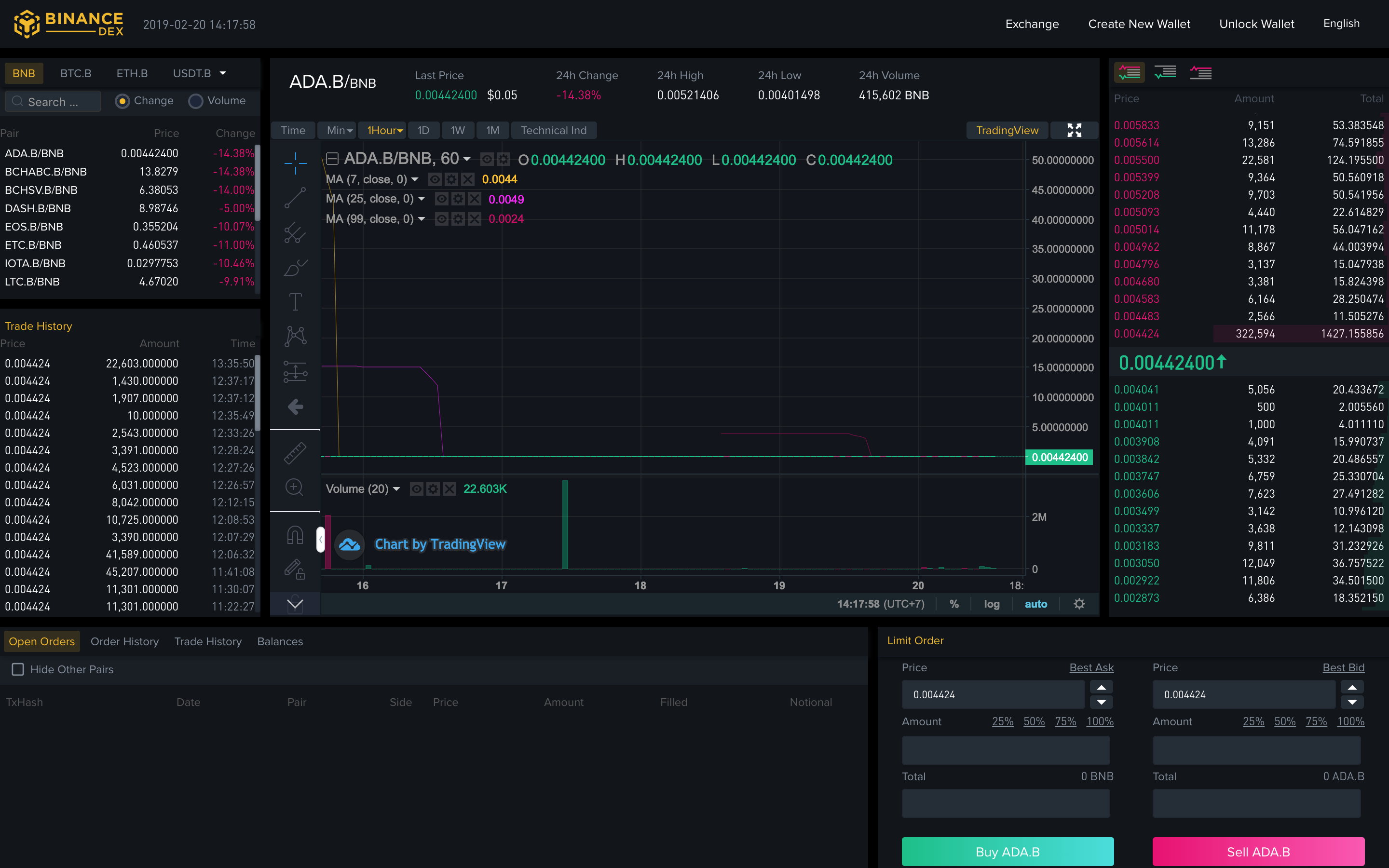Click the Buy ADA.B button

[1008, 851]
